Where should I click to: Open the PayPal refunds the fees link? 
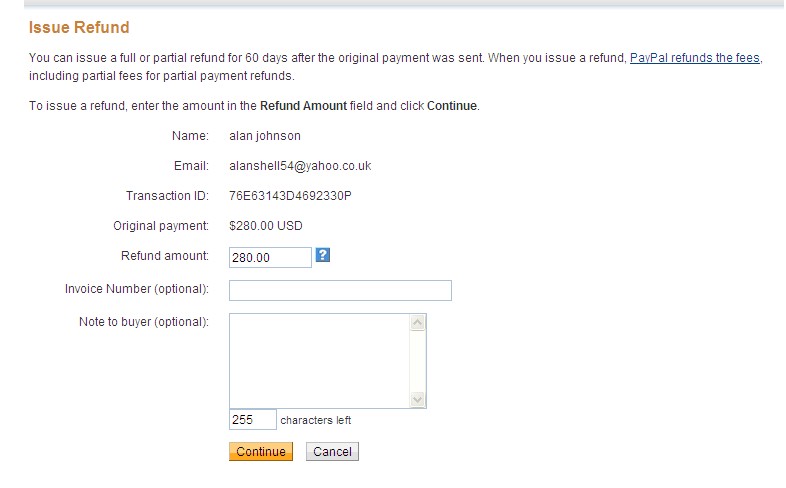(x=695, y=59)
